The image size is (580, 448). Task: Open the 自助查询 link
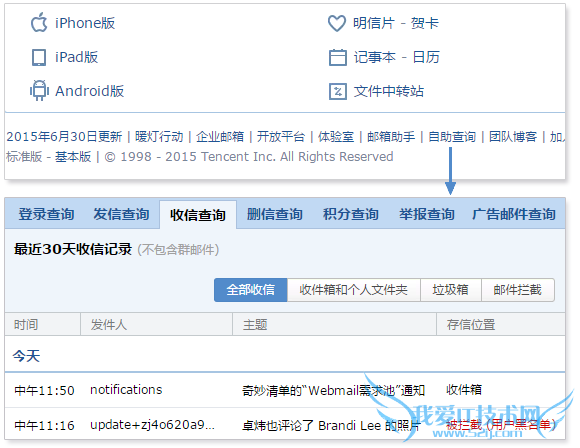[452, 137]
